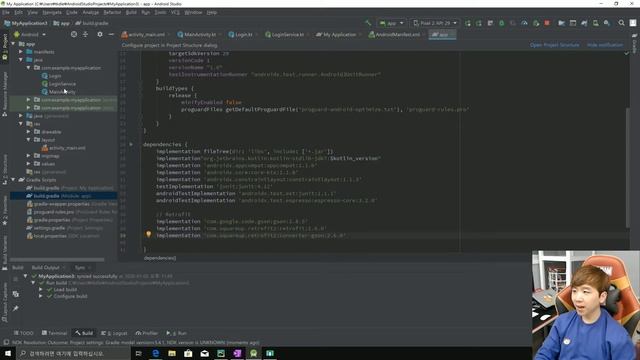Click the pin tab icon in Build panel
Screen dimensions: 640x360
[x=16, y=308]
